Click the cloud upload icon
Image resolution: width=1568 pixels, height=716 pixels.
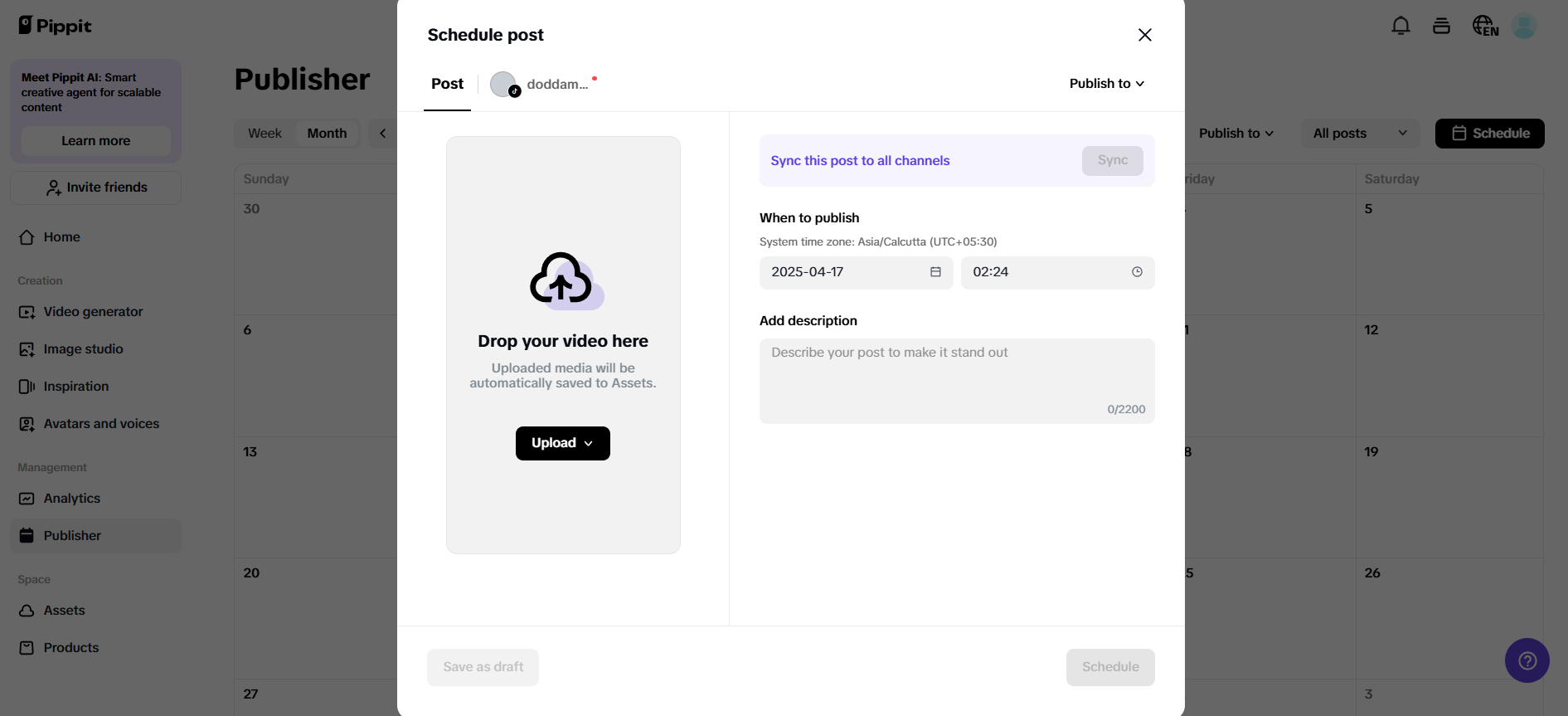564,280
